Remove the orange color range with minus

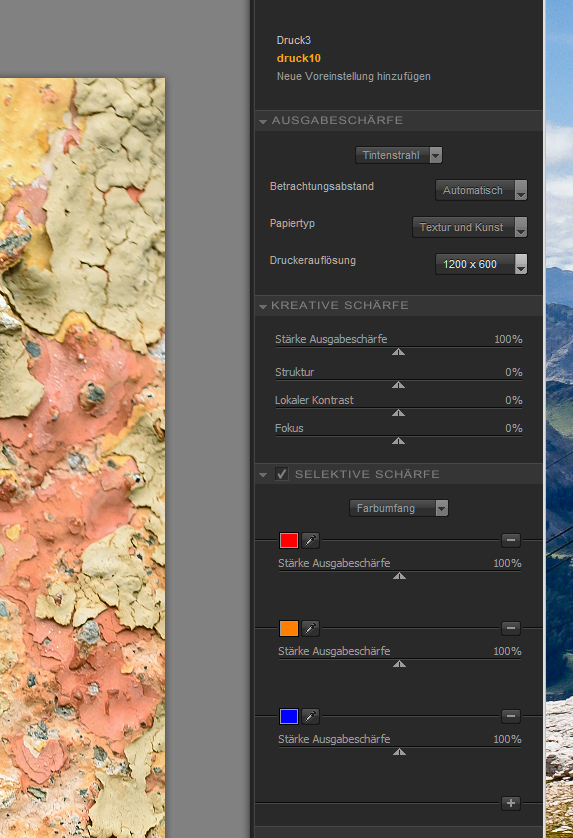(x=510, y=628)
